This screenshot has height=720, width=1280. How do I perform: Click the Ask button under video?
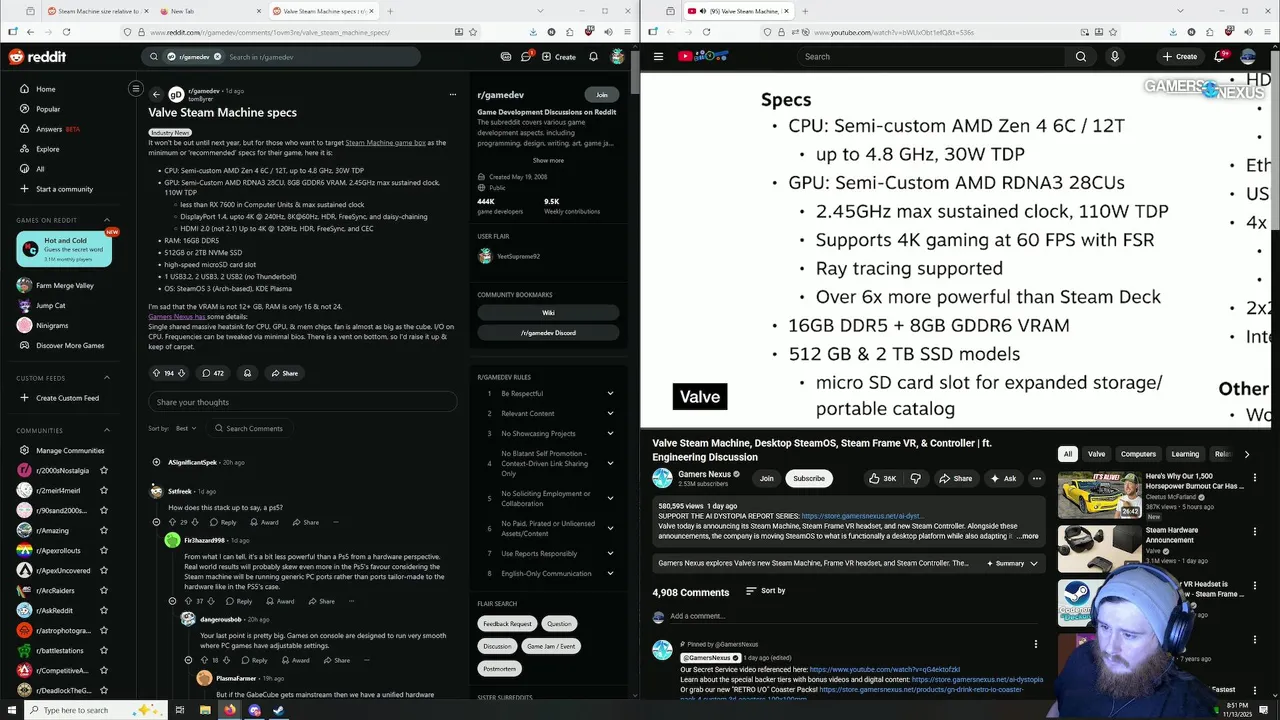point(1003,478)
